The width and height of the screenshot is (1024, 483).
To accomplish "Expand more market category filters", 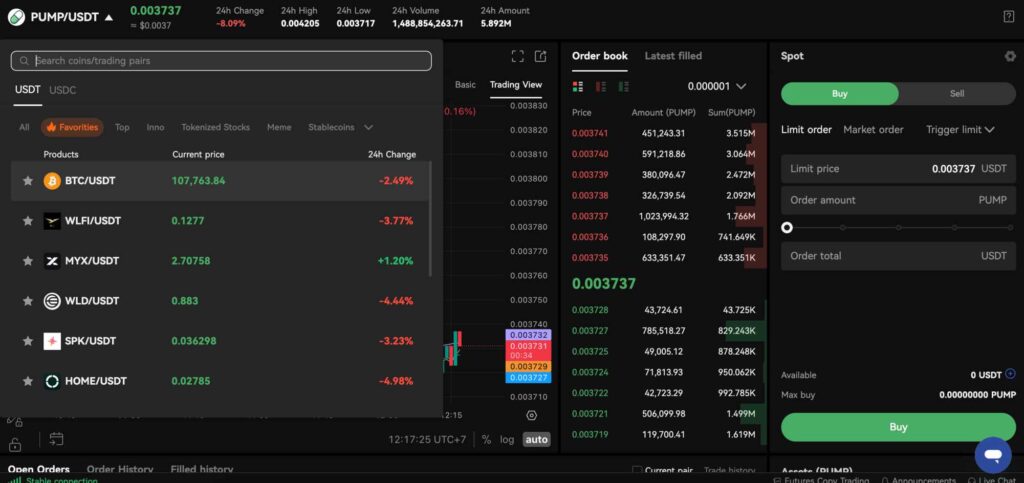I will coord(368,127).
